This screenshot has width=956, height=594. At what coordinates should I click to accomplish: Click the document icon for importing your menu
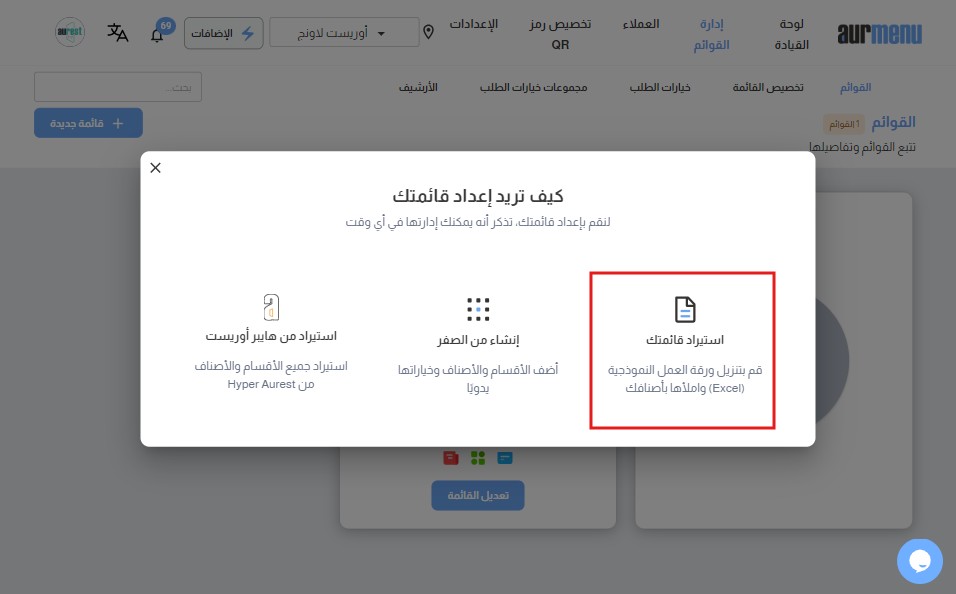click(683, 309)
